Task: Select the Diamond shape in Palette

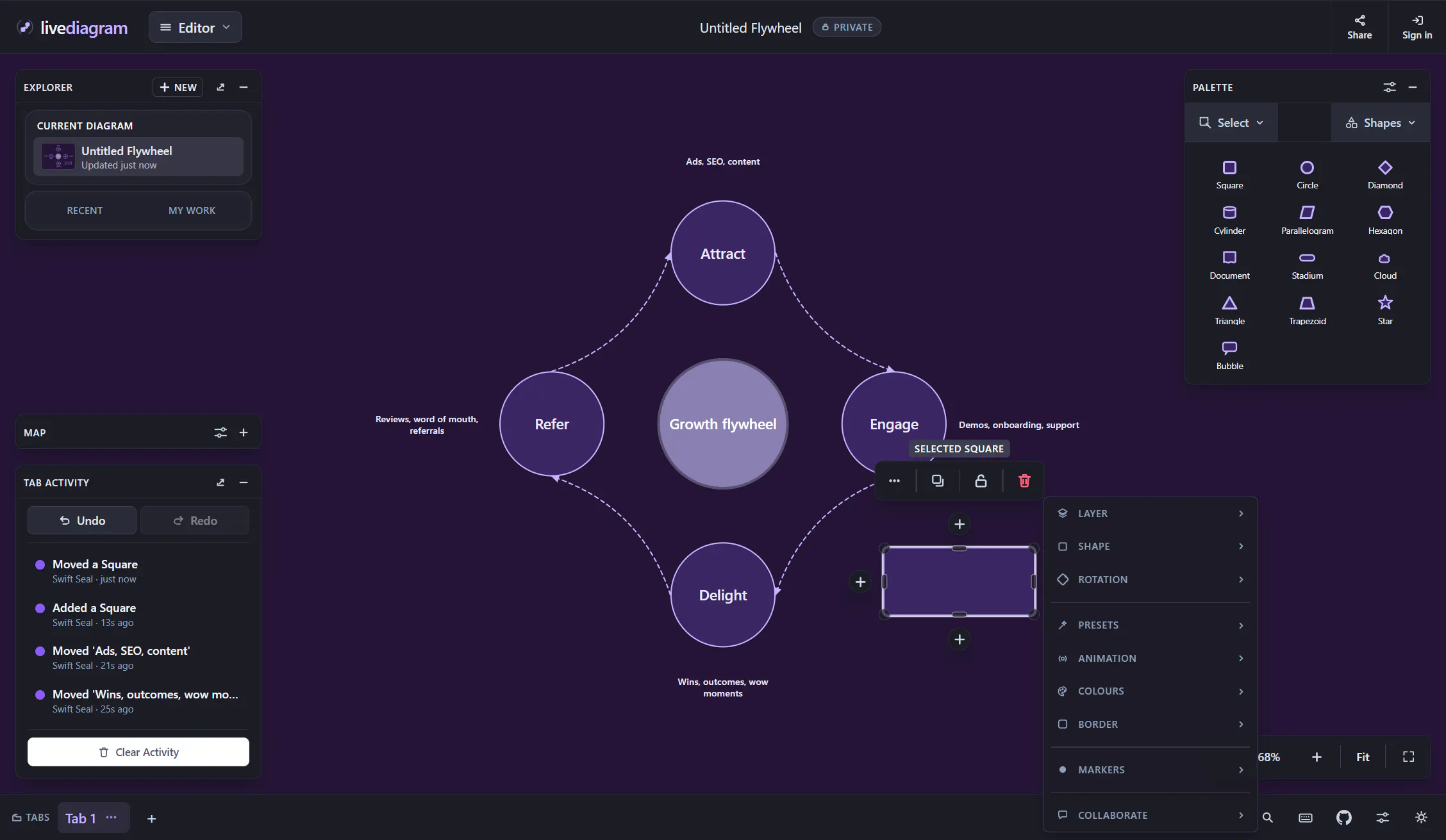Action: pos(1385,174)
